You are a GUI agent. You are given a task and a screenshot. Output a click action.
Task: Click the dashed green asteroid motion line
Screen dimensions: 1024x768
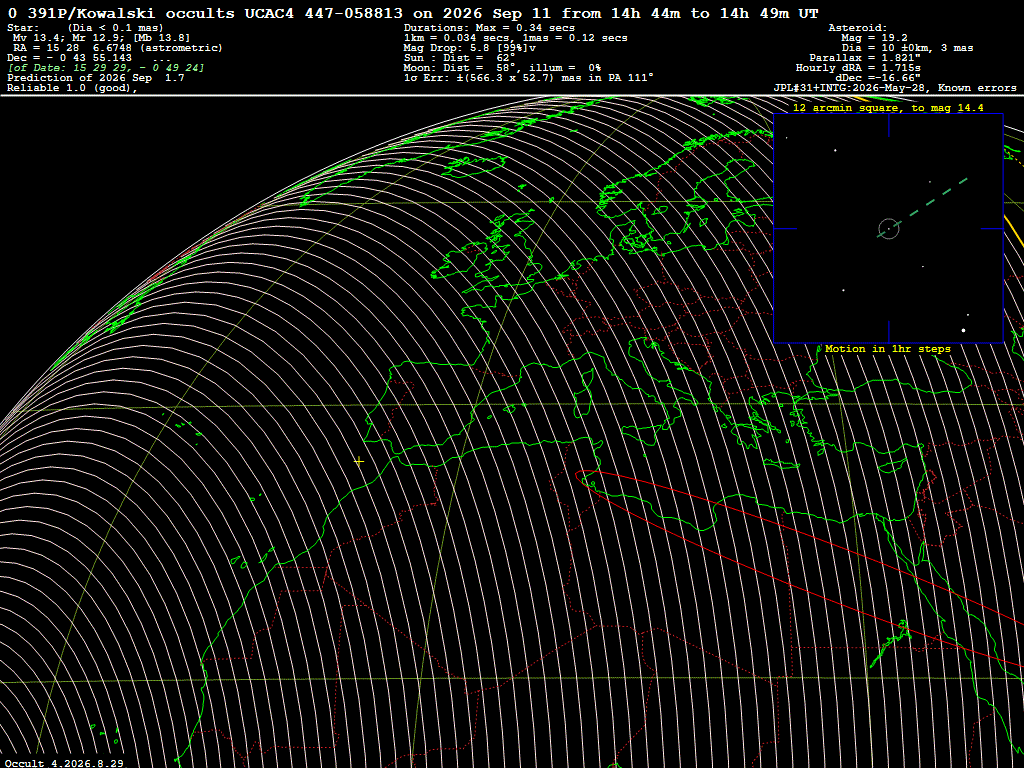(x=922, y=207)
